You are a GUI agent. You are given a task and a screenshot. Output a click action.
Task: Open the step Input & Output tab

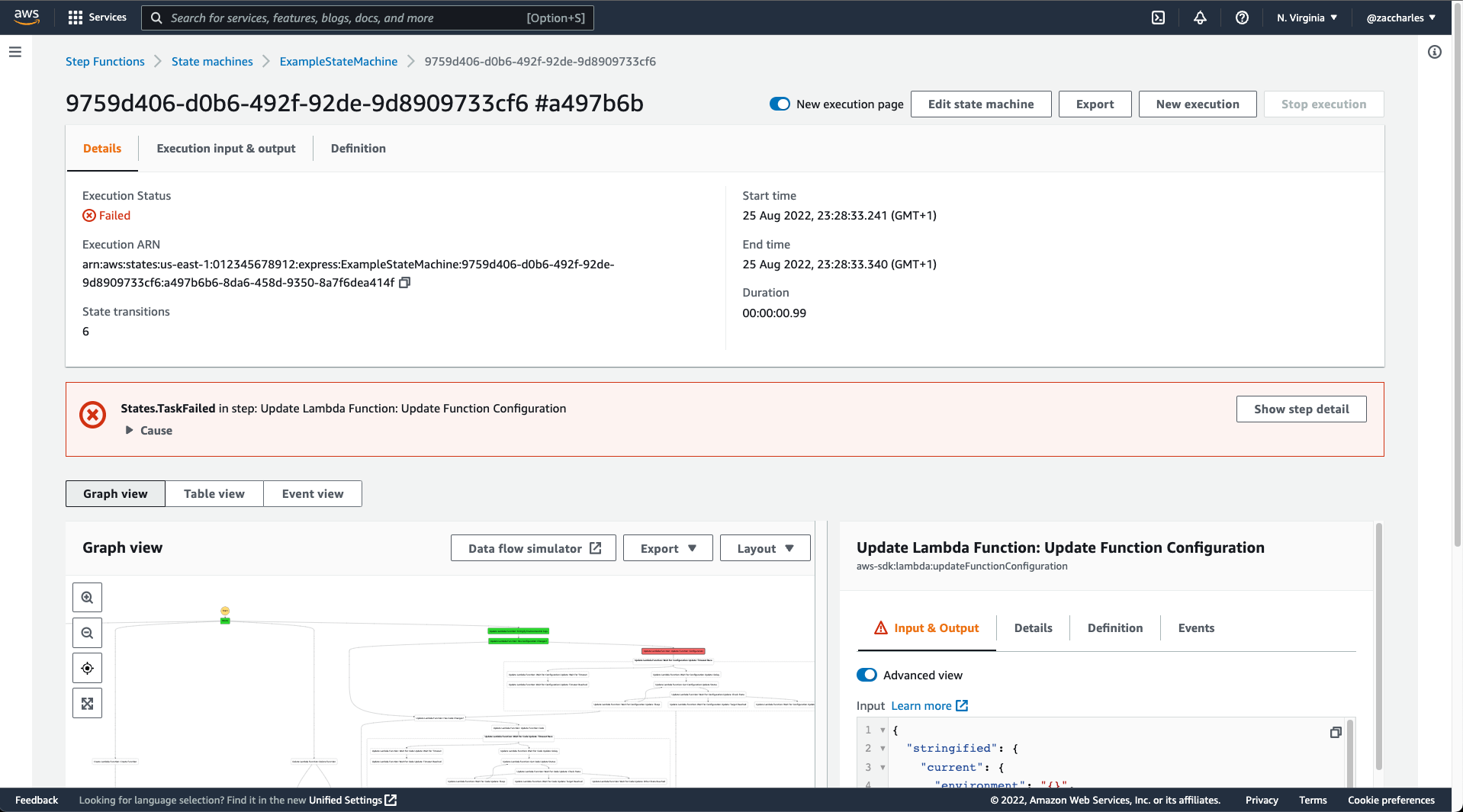pos(926,628)
